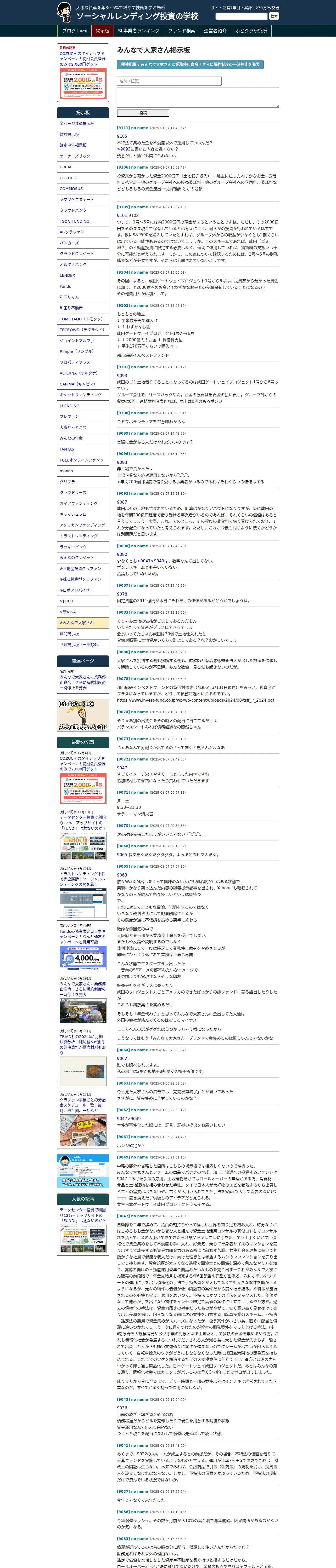Open J.LENDING board link
This screenshot has height=1568, width=336.
tap(83, 406)
